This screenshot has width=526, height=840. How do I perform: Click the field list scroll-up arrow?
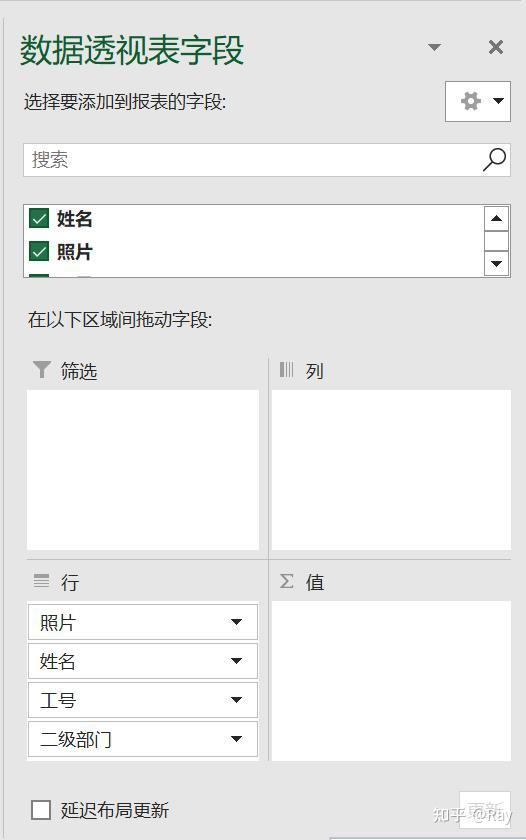497,218
